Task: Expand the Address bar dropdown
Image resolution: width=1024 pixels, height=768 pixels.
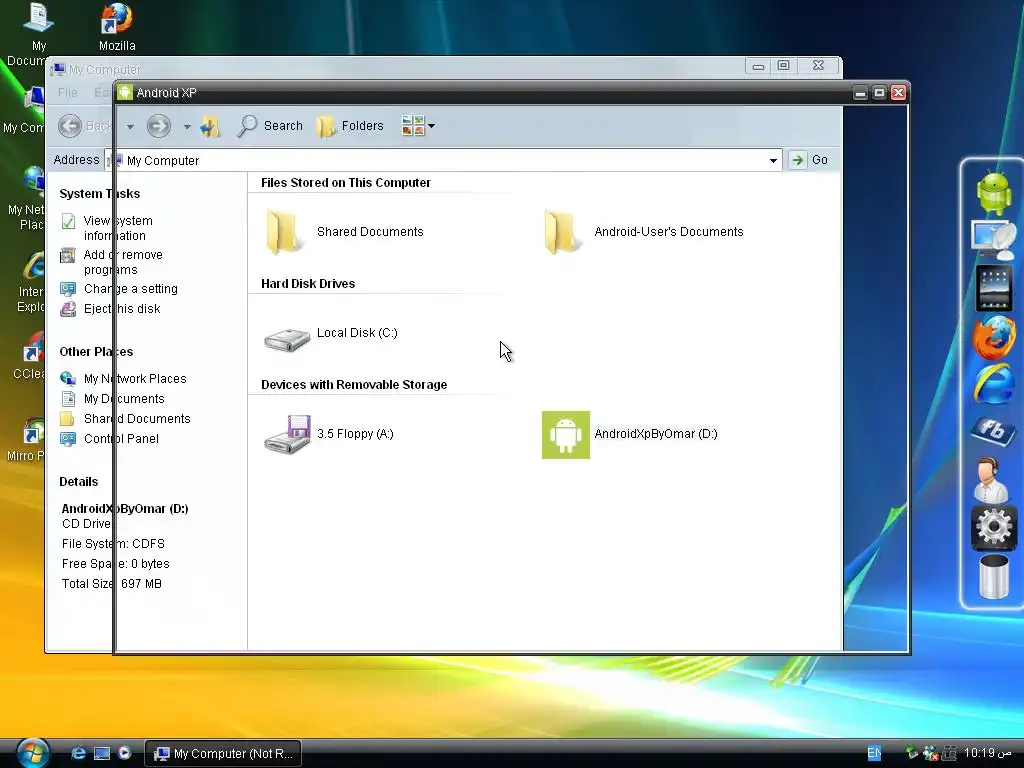Action: point(773,160)
